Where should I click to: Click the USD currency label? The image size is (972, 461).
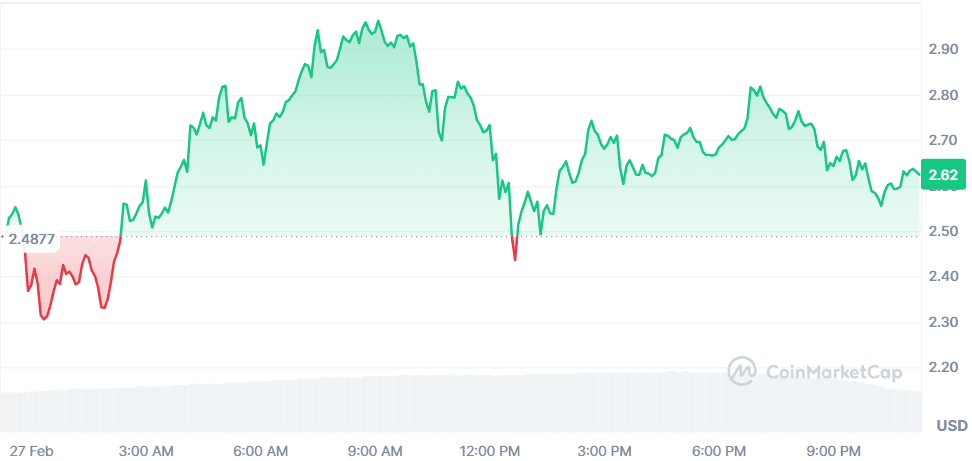tap(951, 426)
